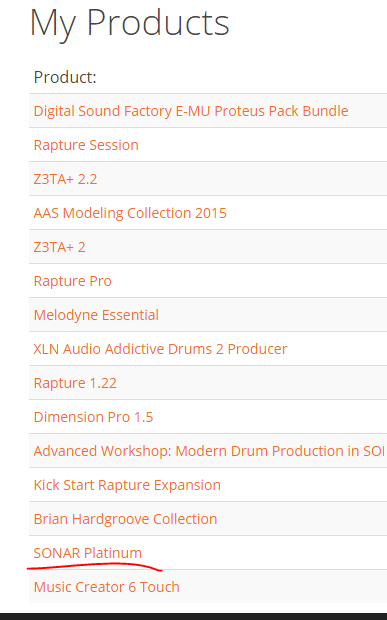This screenshot has height=620, width=387.
Task: Click blank row space beside Melodyne Essential
Action: 273,315
